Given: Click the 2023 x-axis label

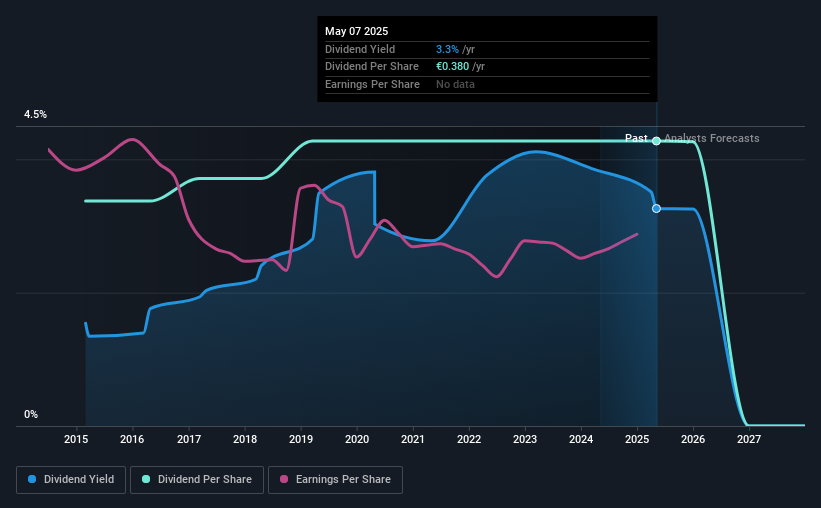Looking at the screenshot, I should point(525,439).
